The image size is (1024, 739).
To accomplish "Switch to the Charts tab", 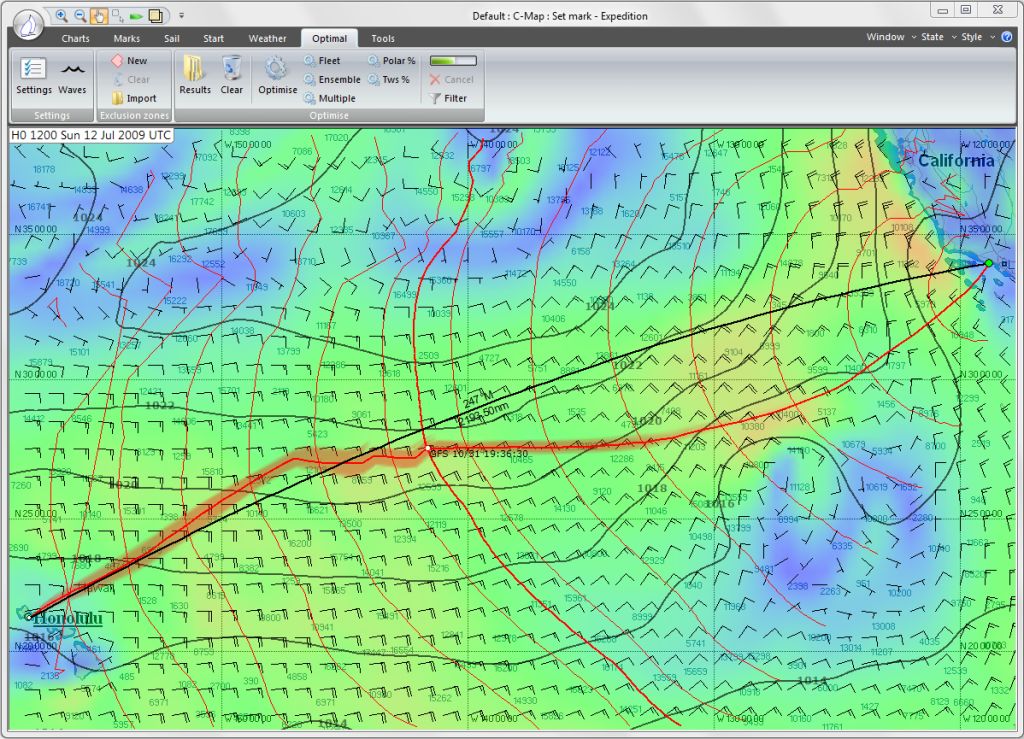I will [75, 39].
